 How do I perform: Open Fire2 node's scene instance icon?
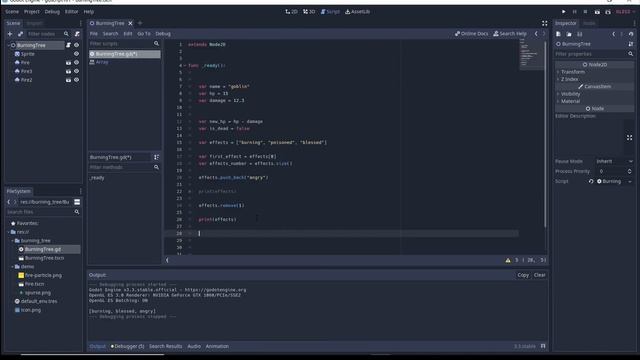coord(68,80)
